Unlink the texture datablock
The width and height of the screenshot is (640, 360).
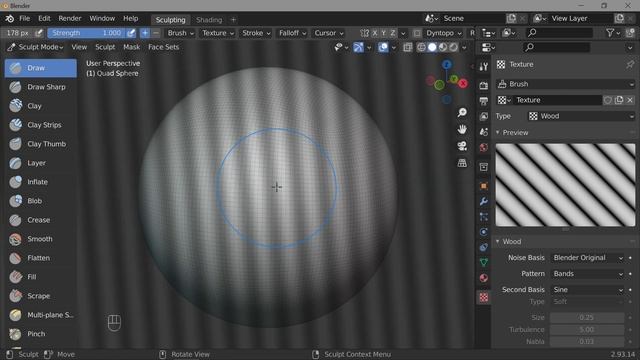pos(630,100)
